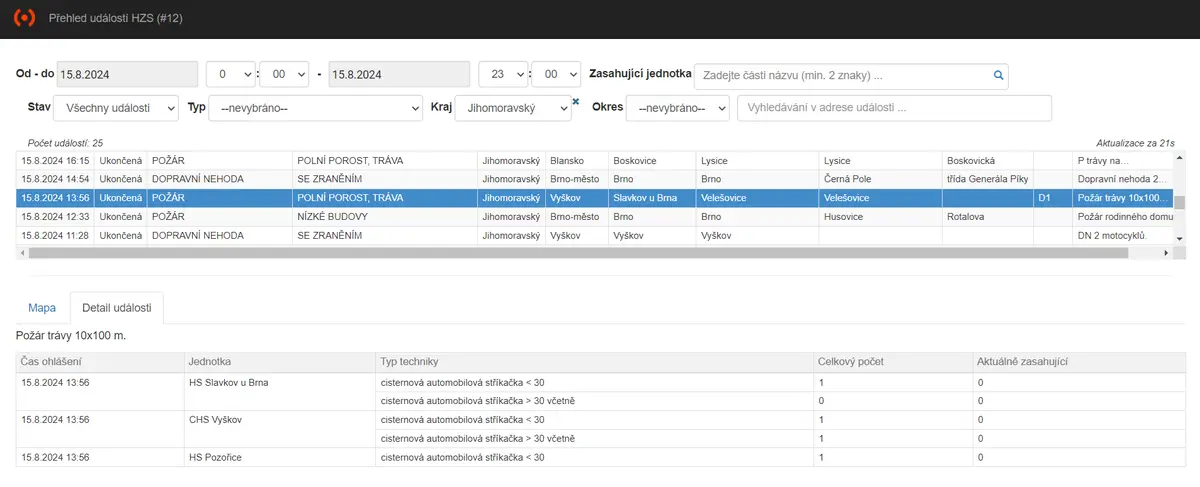Click the třída Generála Píky cell
Screen dimensions: 1200x487
coord(988,179)
